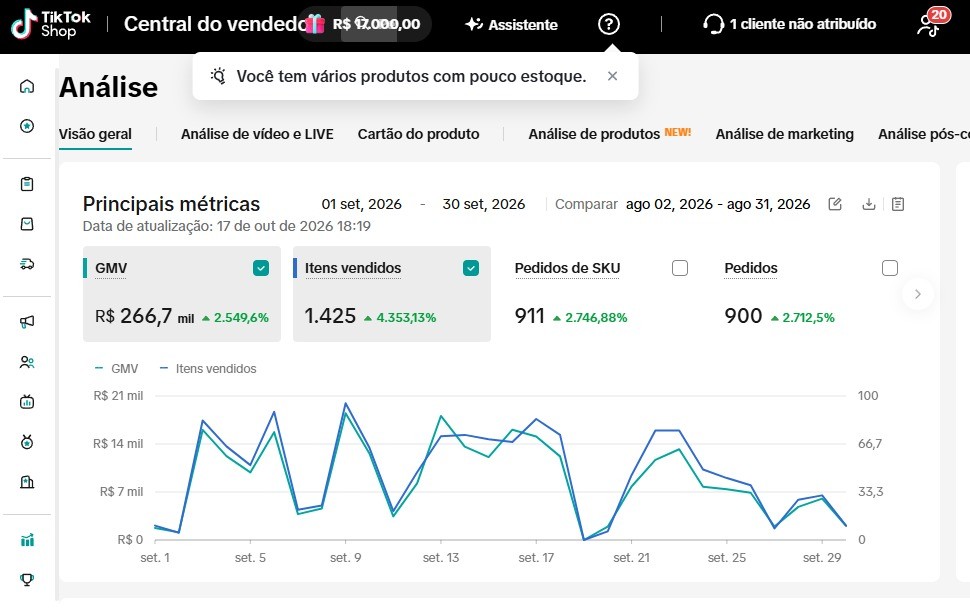This screenshot has width=970, height=612.
Task: Change the end date 30 set, 2026
Action: [484, 204]
